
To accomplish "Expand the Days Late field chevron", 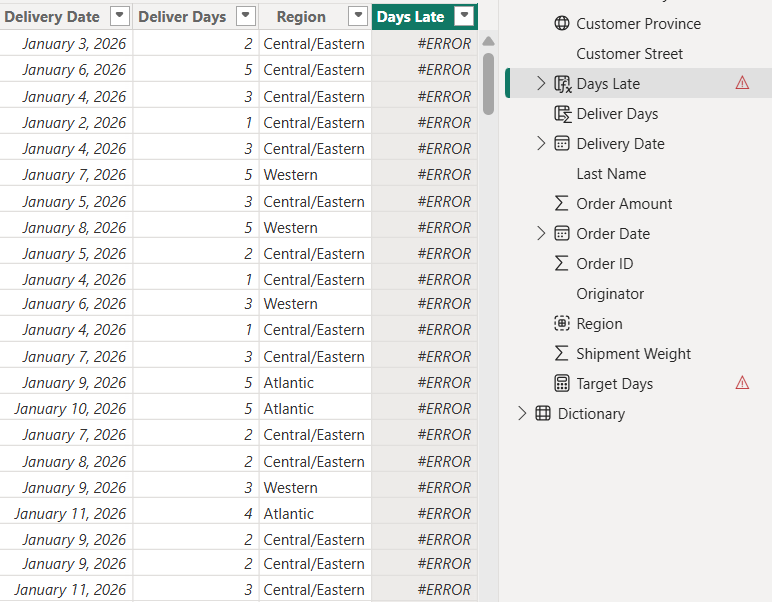I will [541, 83].
